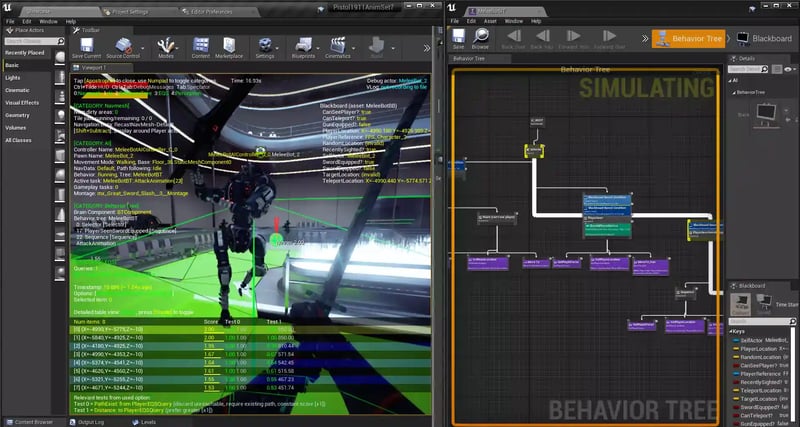Screen dimensions: 800x427
Task: Open the Output Log at bottom
Action: point(88,422)
